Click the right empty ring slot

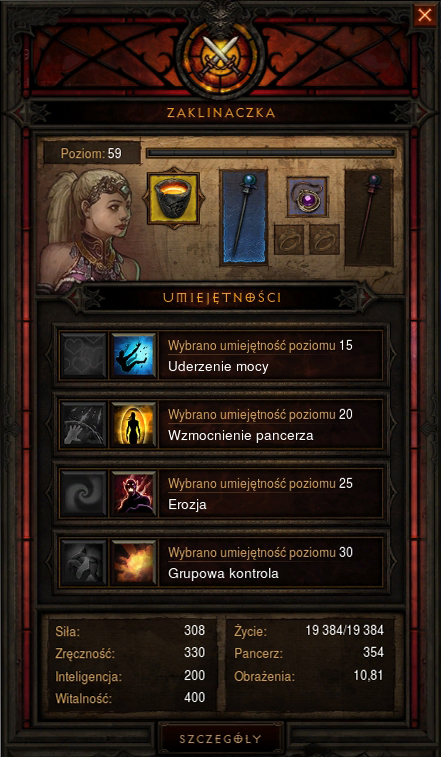(x=325, y=239)
